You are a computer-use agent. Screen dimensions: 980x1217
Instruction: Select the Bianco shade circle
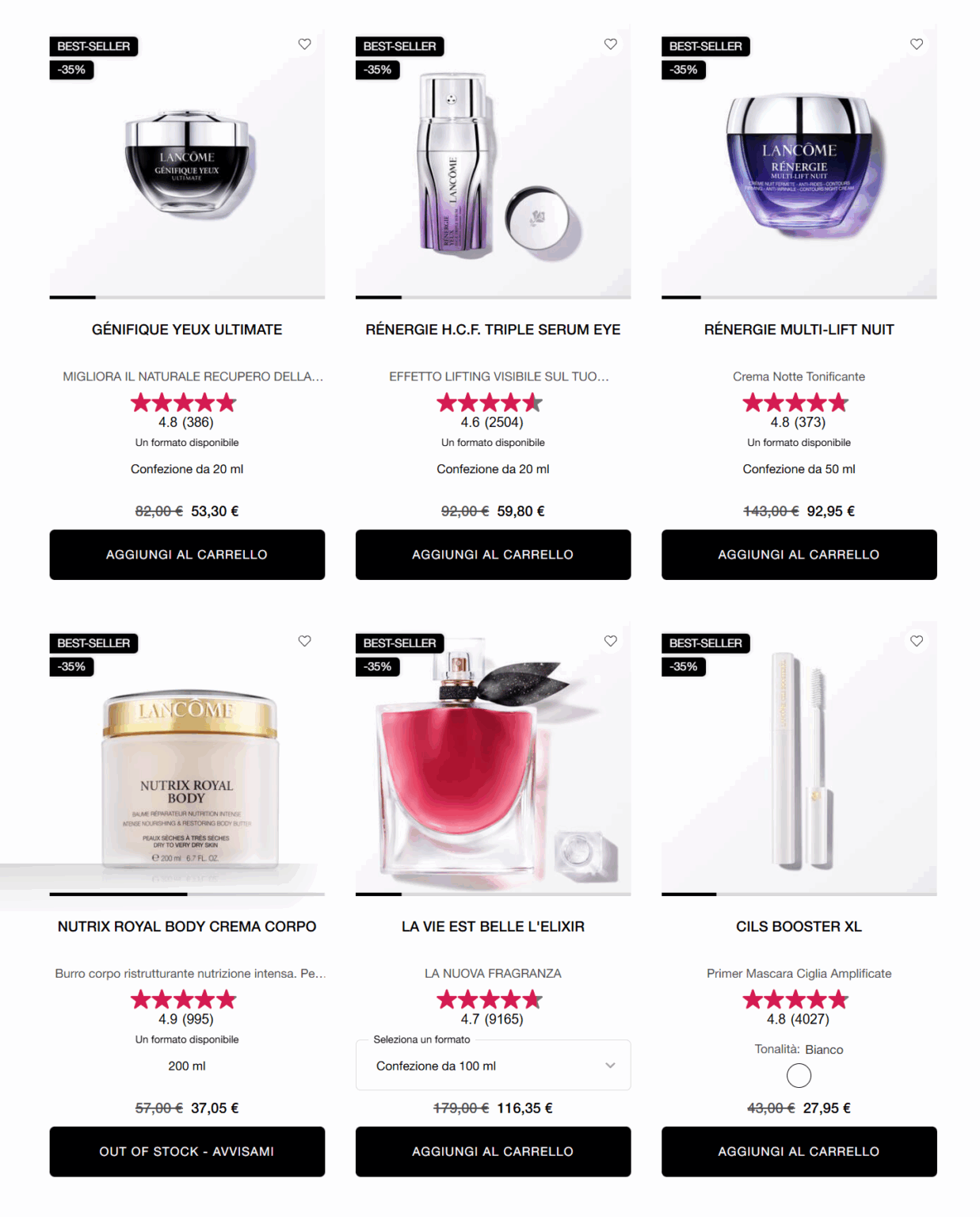click(x=799, y=1075)
